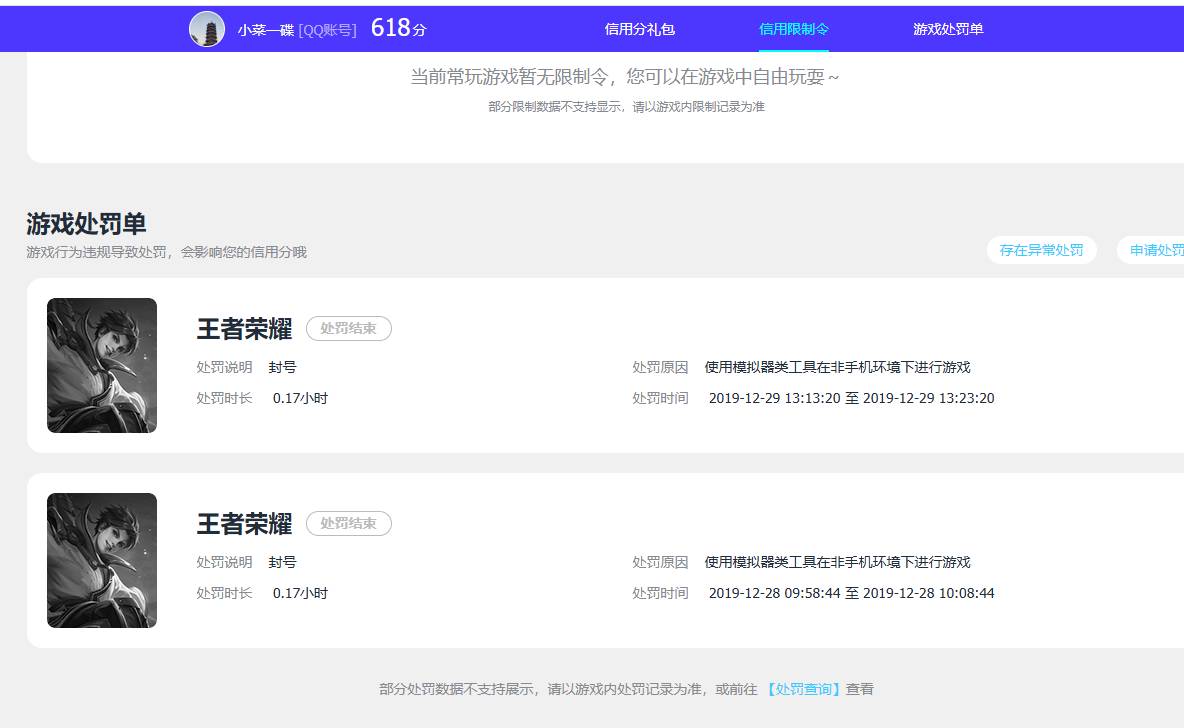This screenshot has width=1184, height=728.
Task: Click the 王者荣耀 title of the second record
Action: 244,523
